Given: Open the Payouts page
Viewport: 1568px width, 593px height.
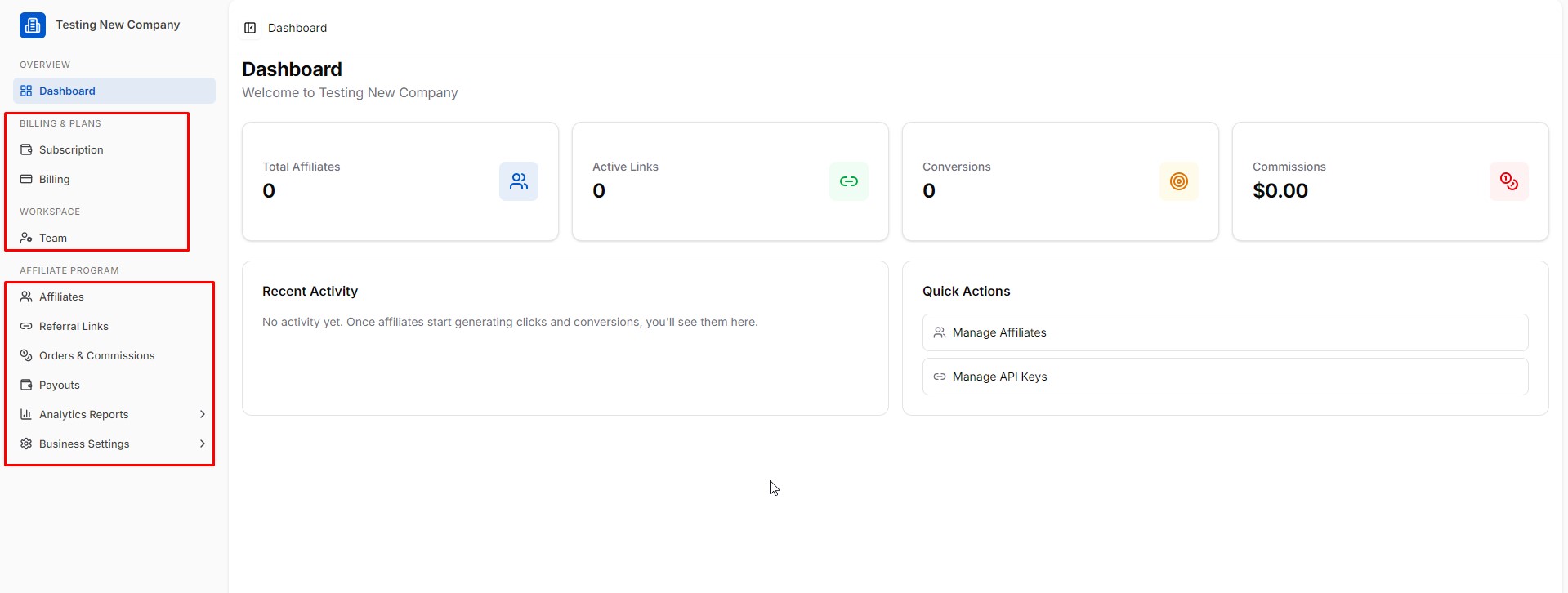Looking at the screenshot, I should pyautogui.click(x=114, y=385).
